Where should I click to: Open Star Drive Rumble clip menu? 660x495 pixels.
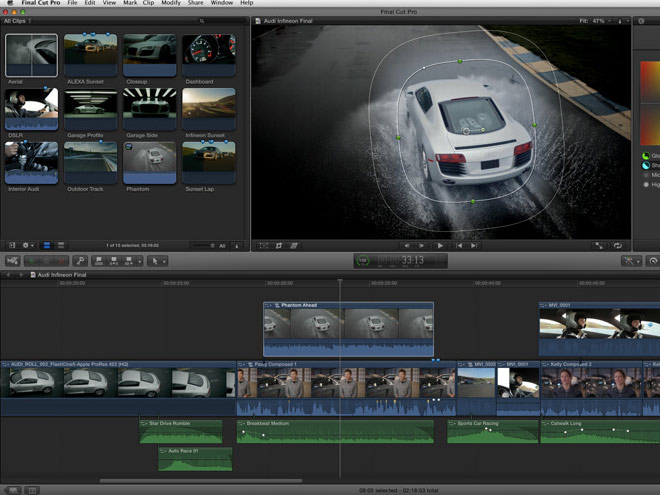[x=144, y=423]
